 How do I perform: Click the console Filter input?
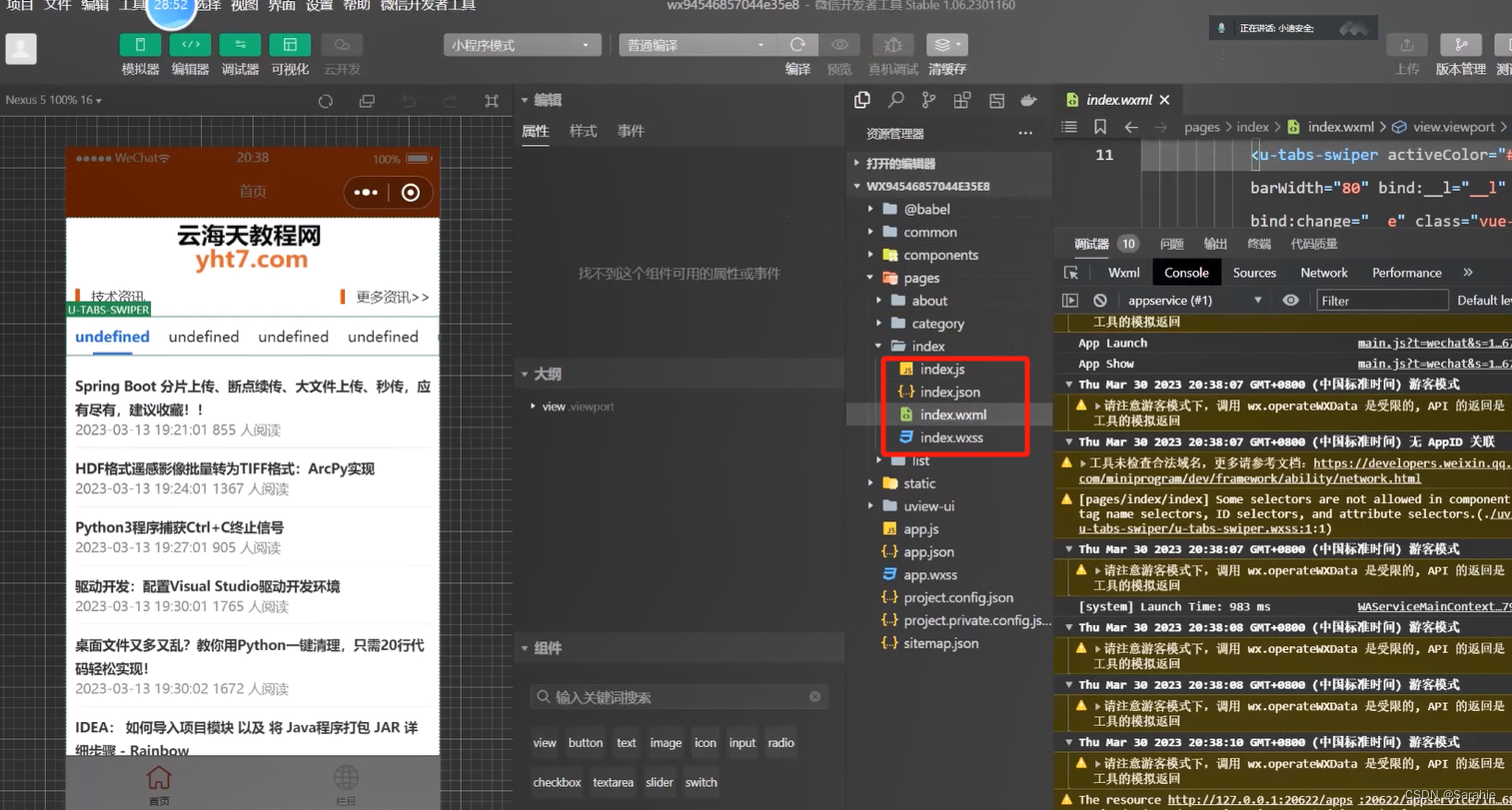coord(1381,301)
